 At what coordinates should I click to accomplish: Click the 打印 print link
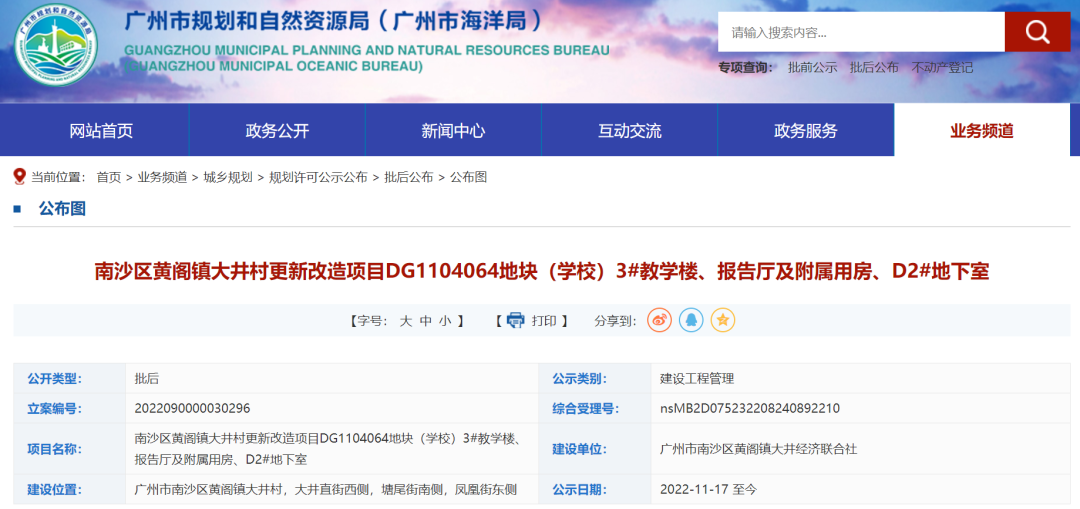click(x=544, y=321)
